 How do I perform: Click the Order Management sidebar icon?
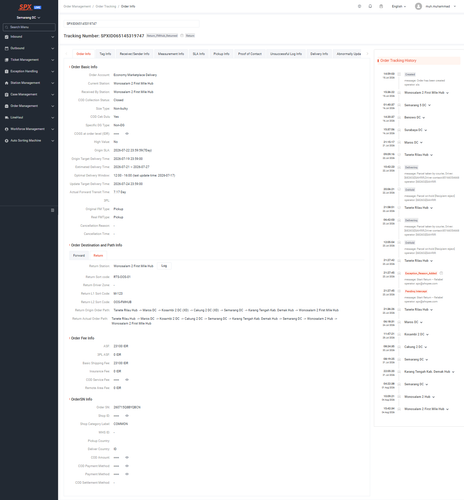[7, 106]
